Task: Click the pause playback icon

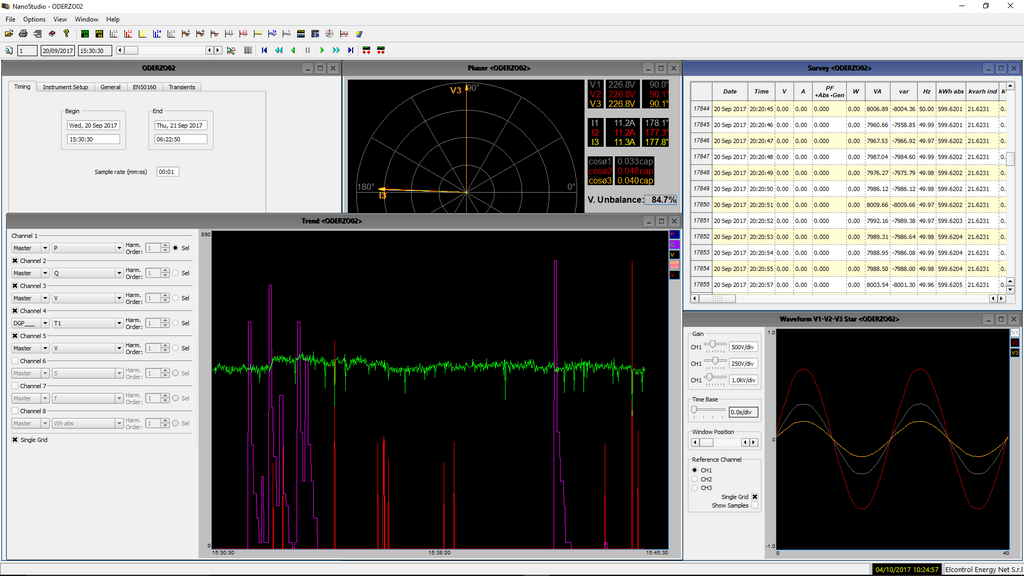Action: 307,50
